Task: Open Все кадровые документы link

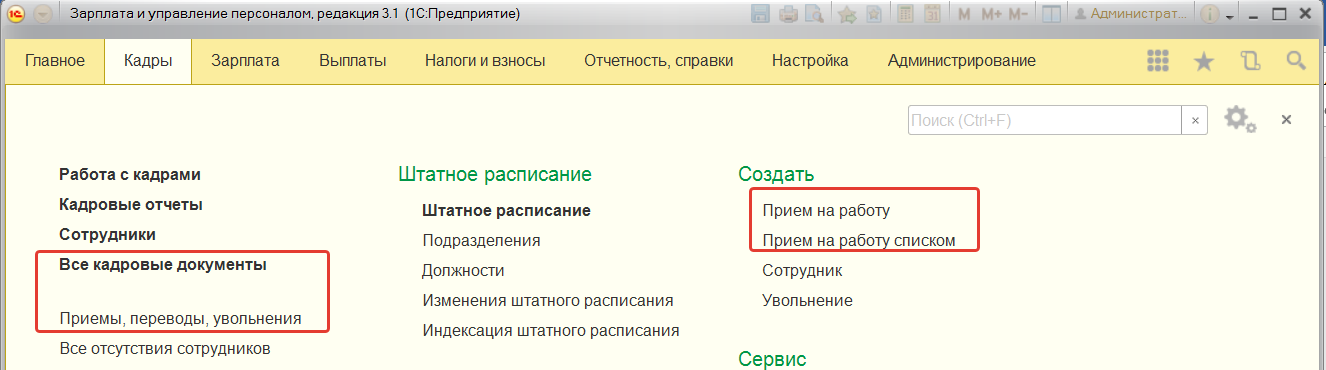Action: coord(163,265)
